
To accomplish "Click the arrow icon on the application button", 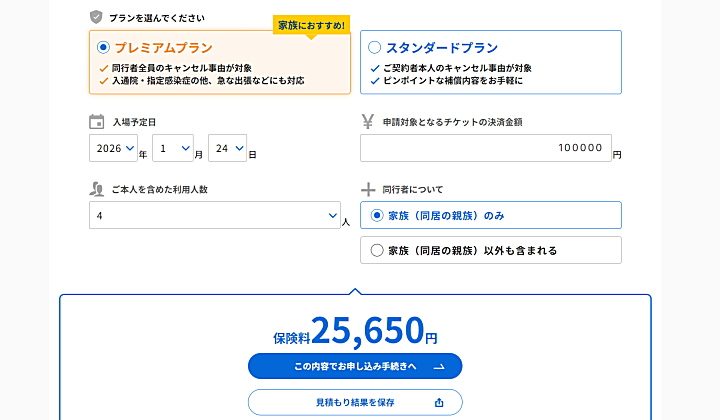I will (438, 367).
